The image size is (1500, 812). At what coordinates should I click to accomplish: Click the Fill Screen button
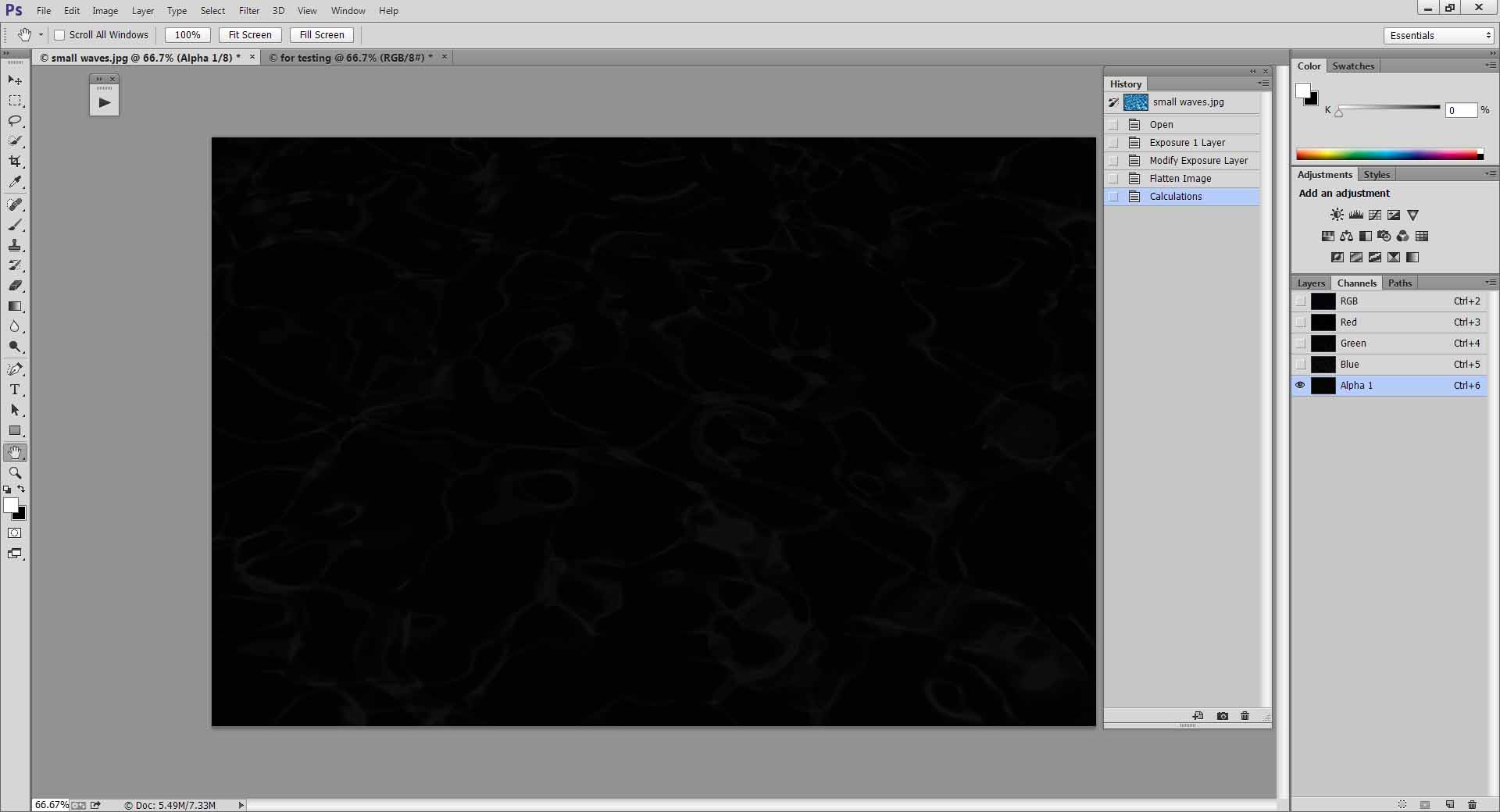322,35
